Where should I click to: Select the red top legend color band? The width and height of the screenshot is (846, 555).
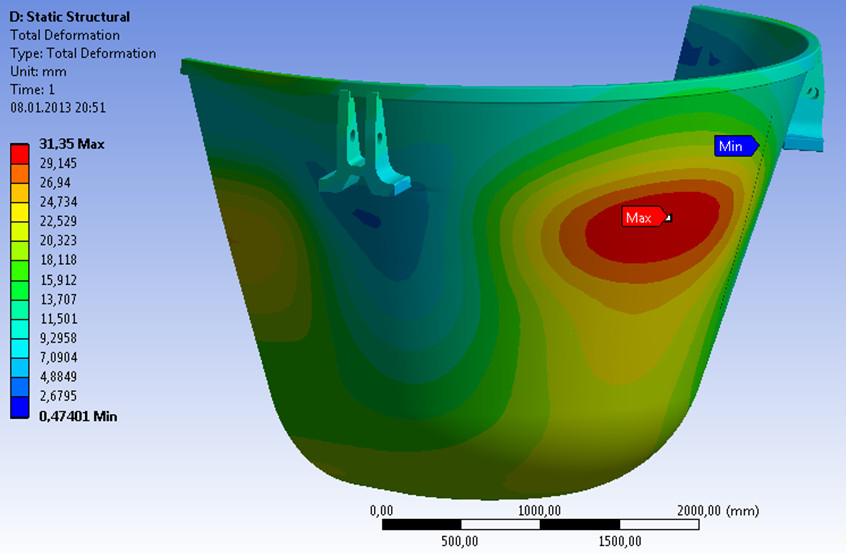(19, 153)
